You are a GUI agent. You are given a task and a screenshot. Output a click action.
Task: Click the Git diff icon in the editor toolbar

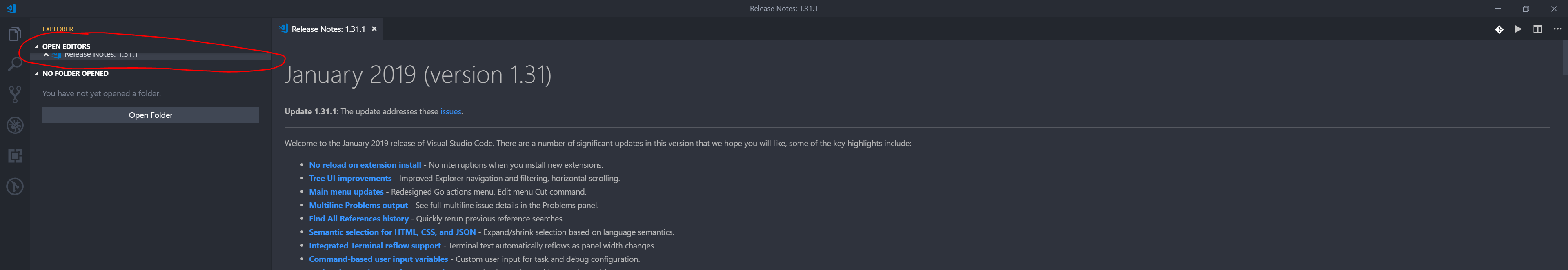(1499, 29)
